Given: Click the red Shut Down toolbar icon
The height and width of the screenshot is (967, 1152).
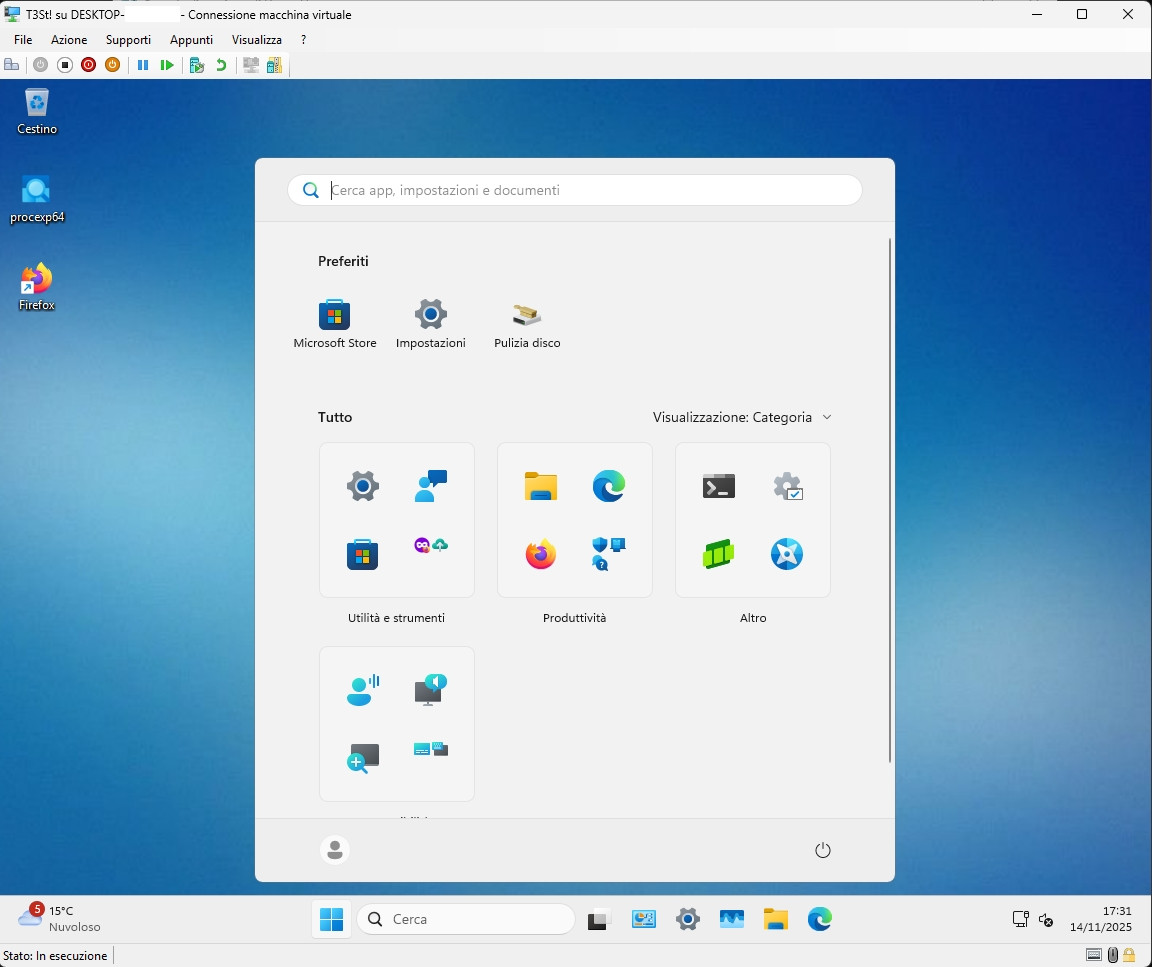Looking at the screenshot, I should coord(88,65).
